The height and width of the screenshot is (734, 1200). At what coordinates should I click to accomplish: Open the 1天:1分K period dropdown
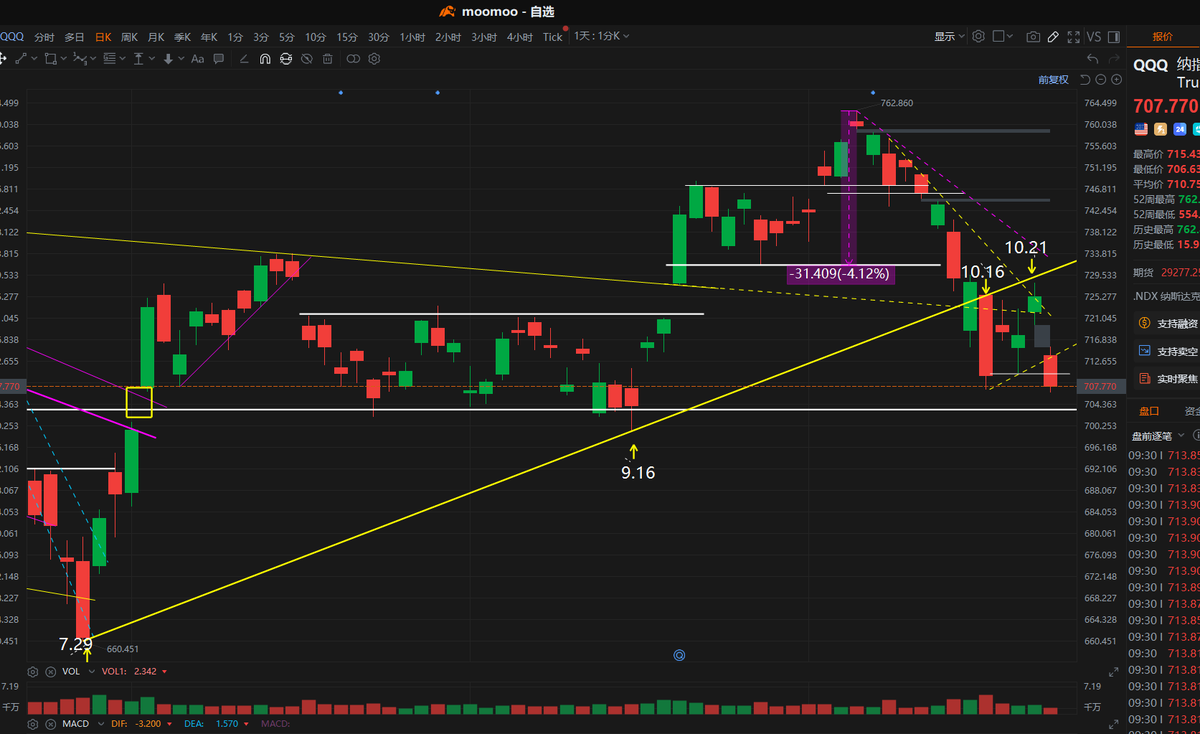(x=601, y=36)
